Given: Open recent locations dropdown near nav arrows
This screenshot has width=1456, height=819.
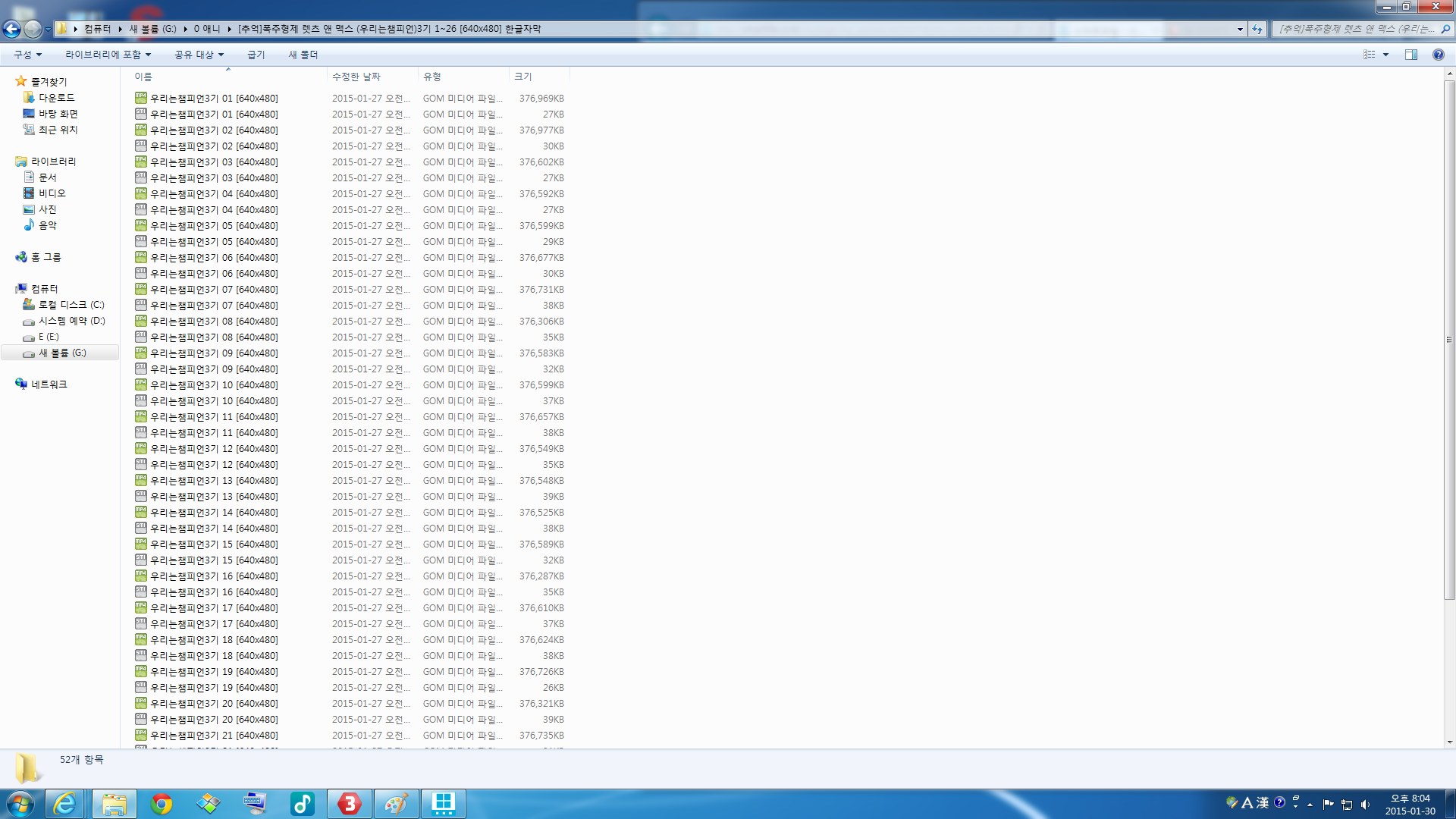Looking at the screenshot, I should click(x=48, y=30).
